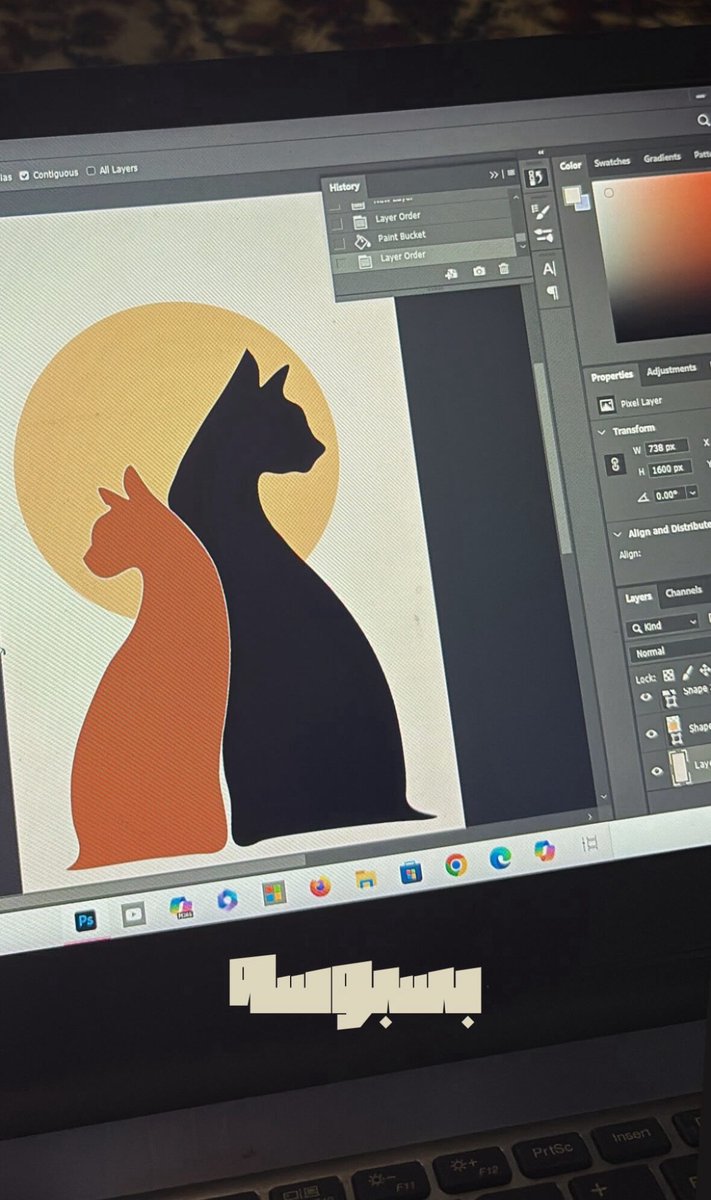Switch to the Color tab
Image resolution: width=711 pixels, height=1200 pixels.
click(571, 165)
